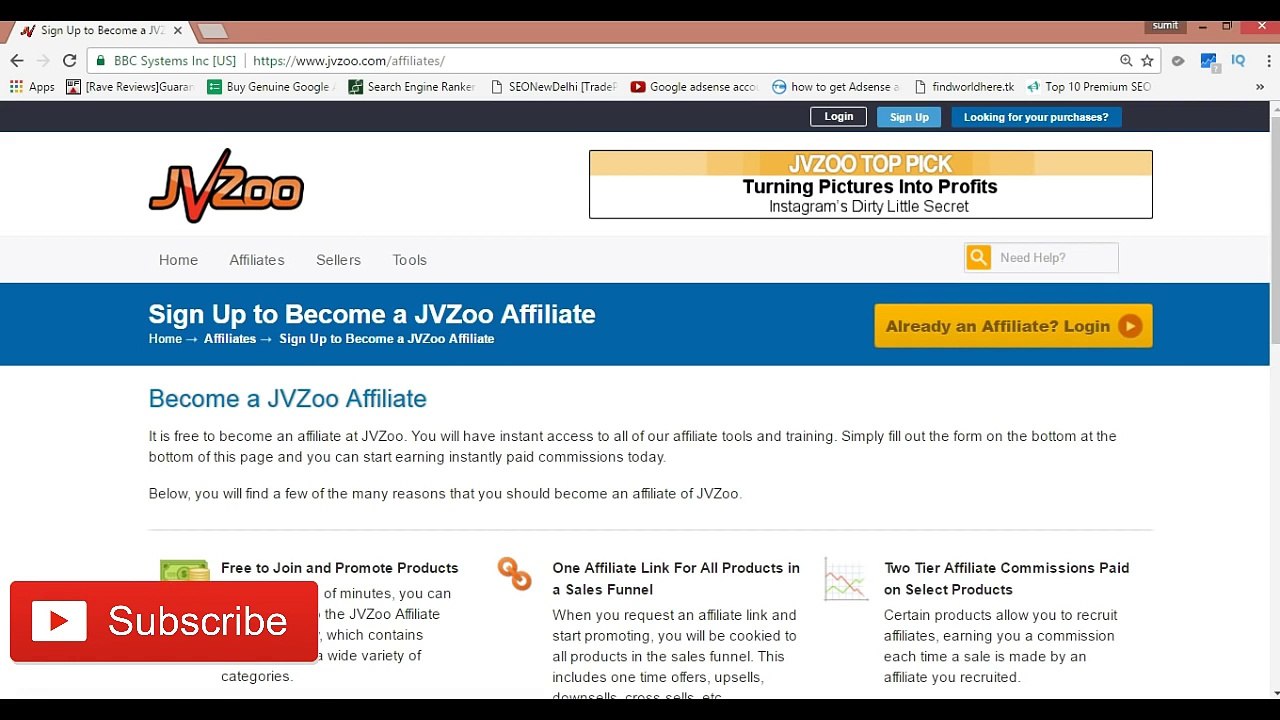Image resolution: width=1280 pixels, height=720 pixels.
Task: Open the Home menu item
Action: click(178, 260)
